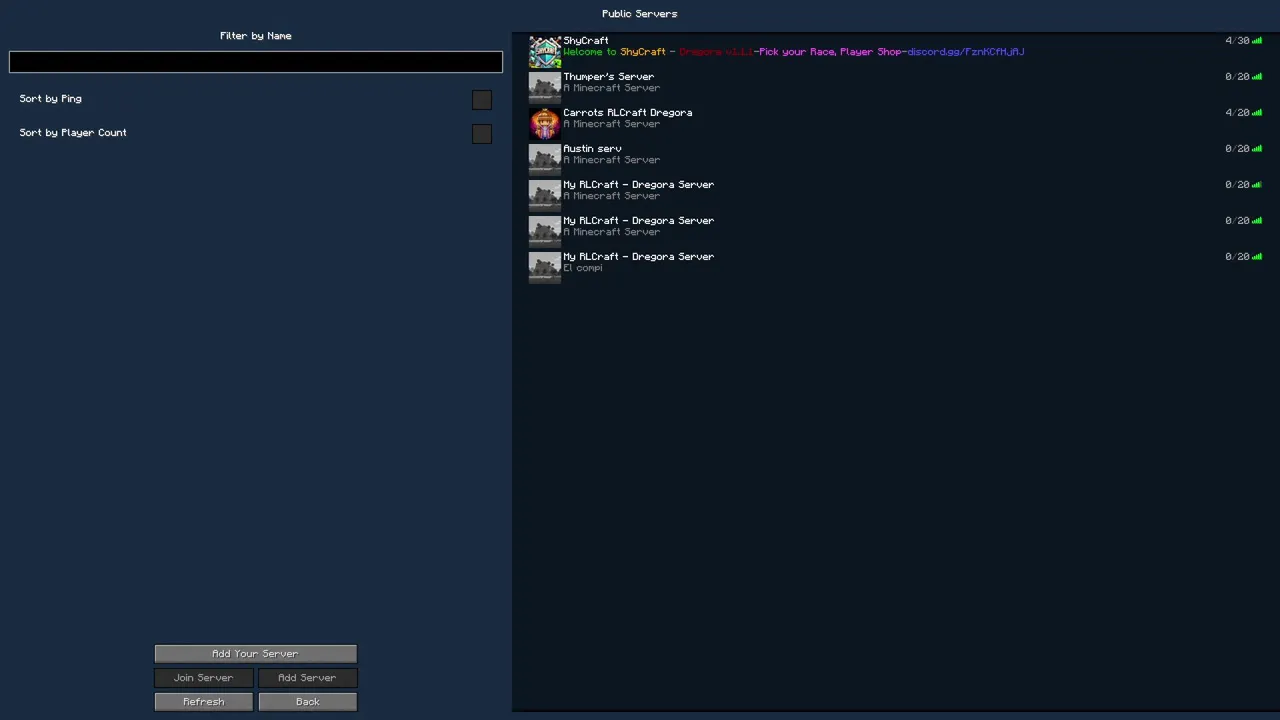The width and height of the screenshot is (1280, 720).
Task: Click the Add Server button
Action: click(308, 678)
